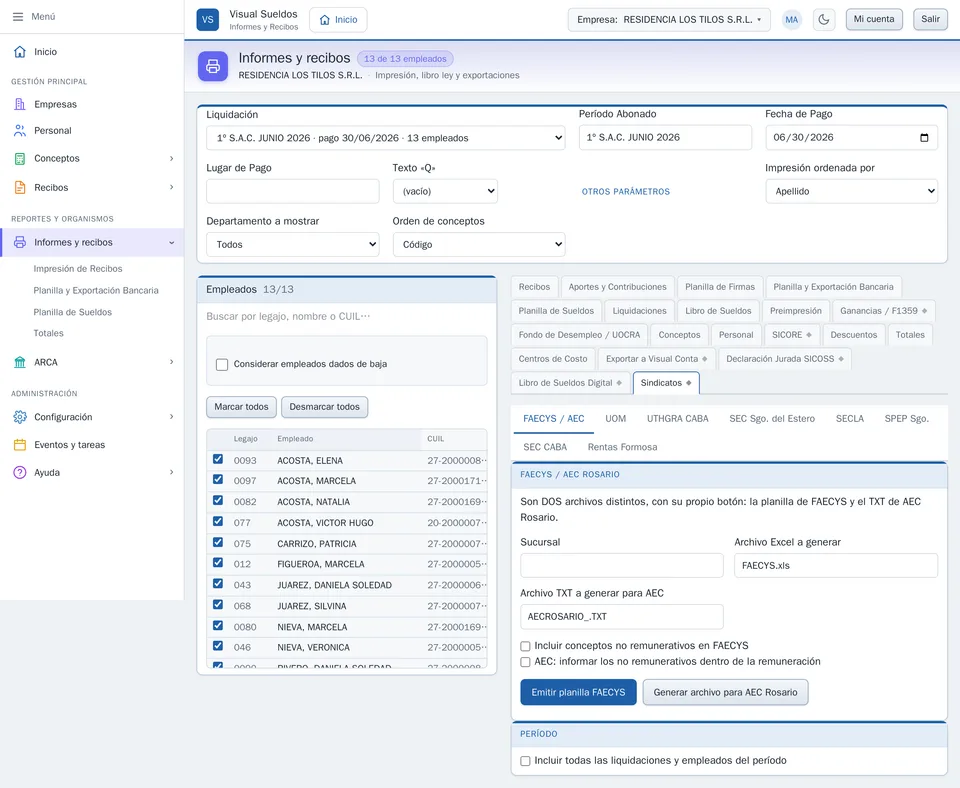
Task: Click the Configuración gear icon
Action: [x=20, y=417]
